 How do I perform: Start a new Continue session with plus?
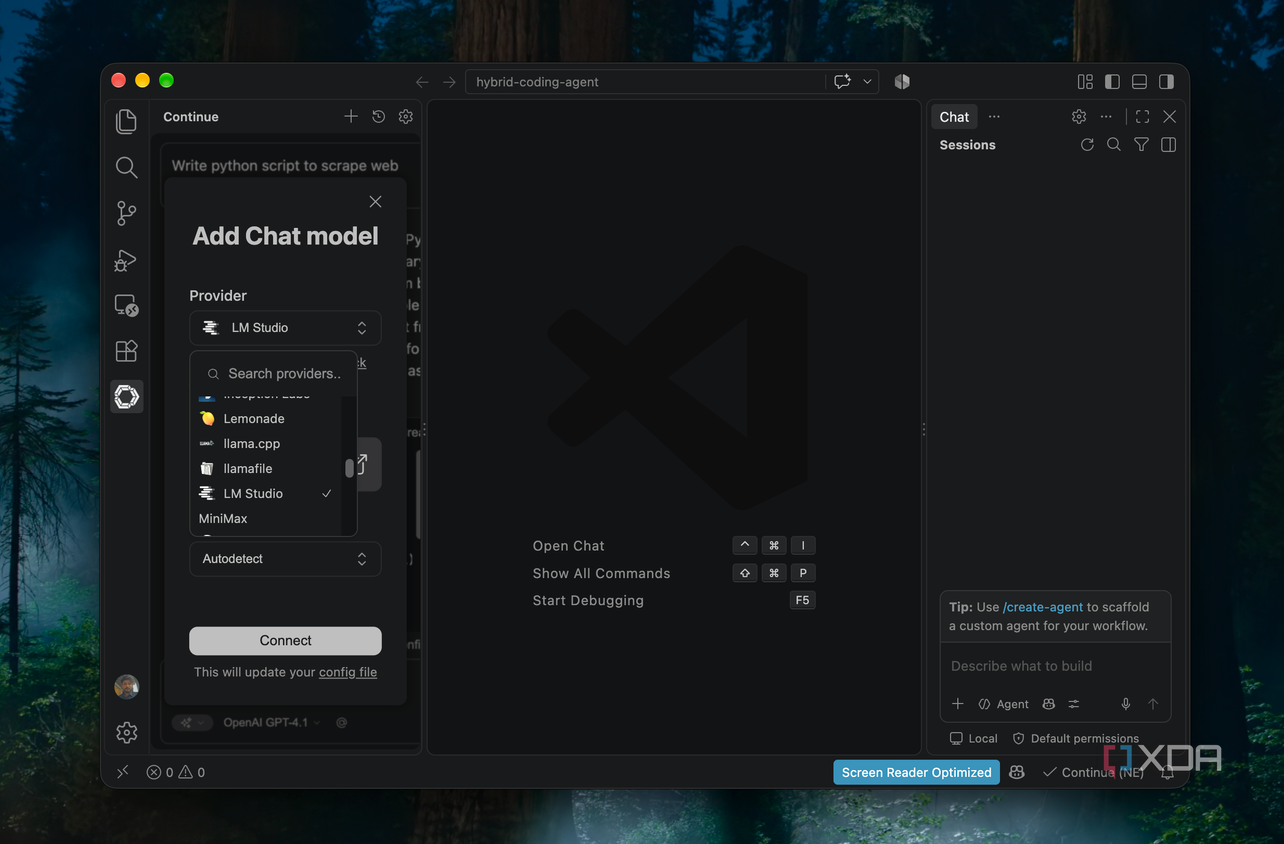(351, 117)
